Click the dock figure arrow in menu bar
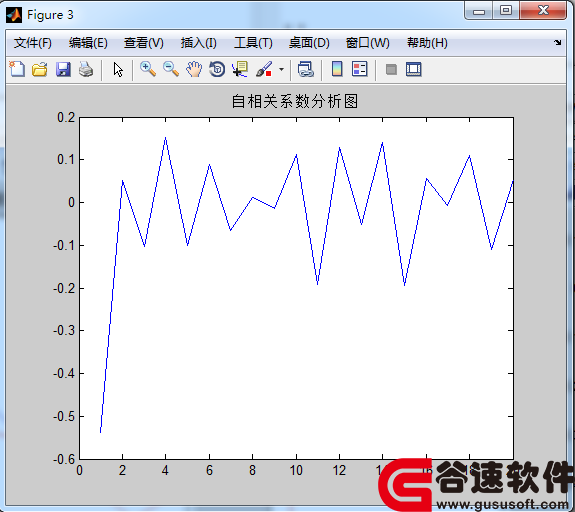The image size is (575, 512). click(x=557, y=43)
